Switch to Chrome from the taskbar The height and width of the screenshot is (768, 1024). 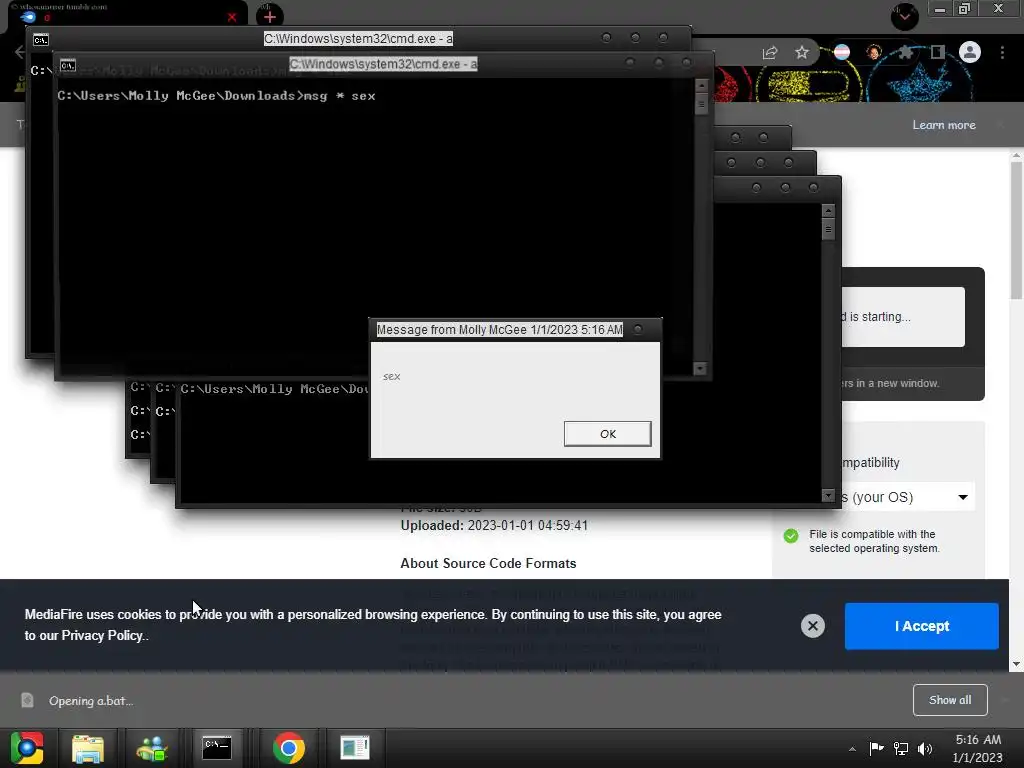(289, 748)
